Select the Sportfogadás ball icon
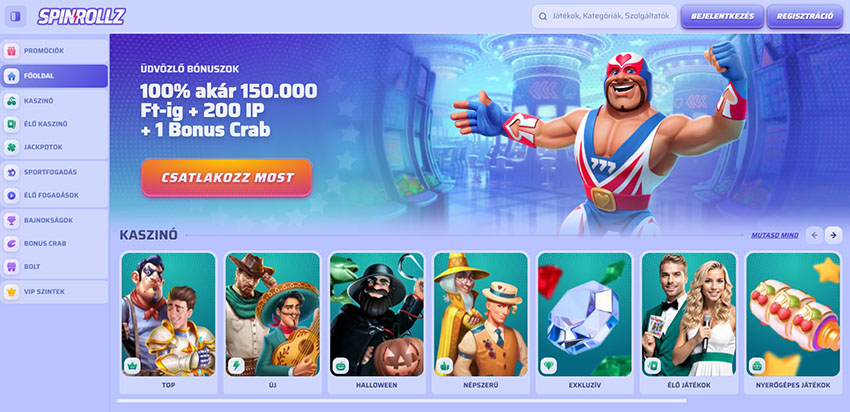 click(x=11, y=172)
